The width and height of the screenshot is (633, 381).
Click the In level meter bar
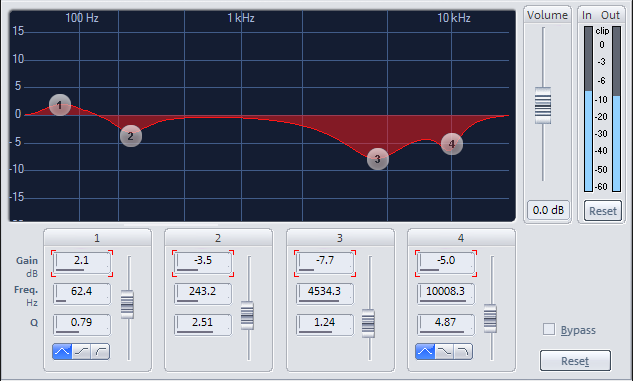[589, 109]
